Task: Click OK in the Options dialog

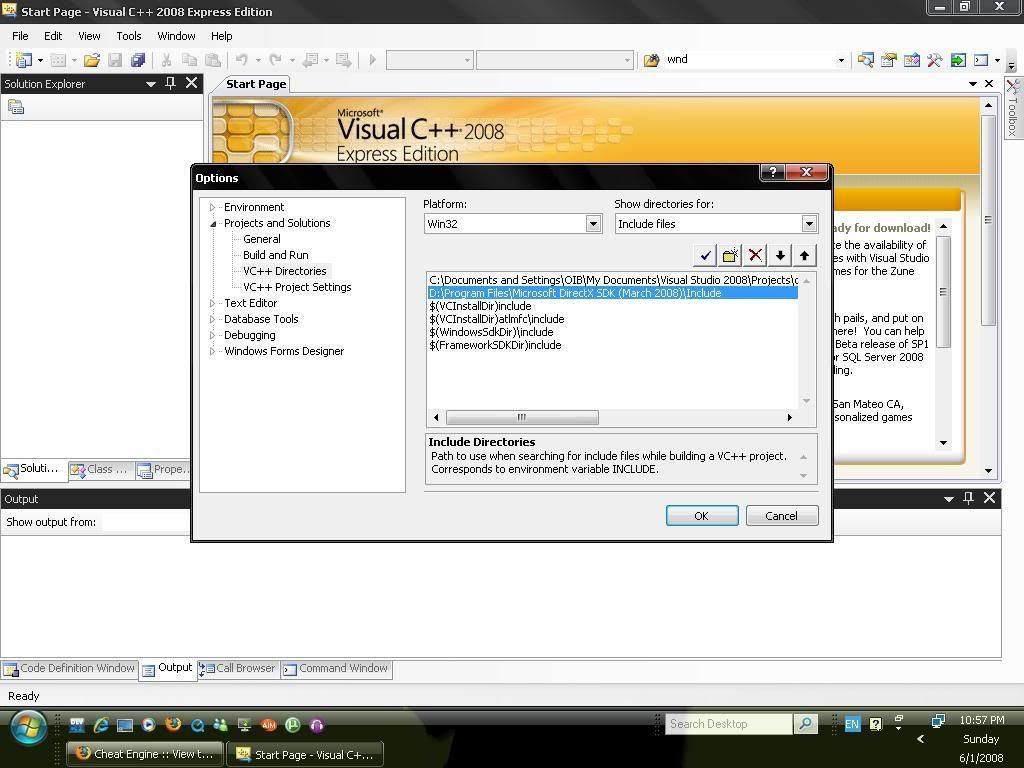Action: pos(702,516)
